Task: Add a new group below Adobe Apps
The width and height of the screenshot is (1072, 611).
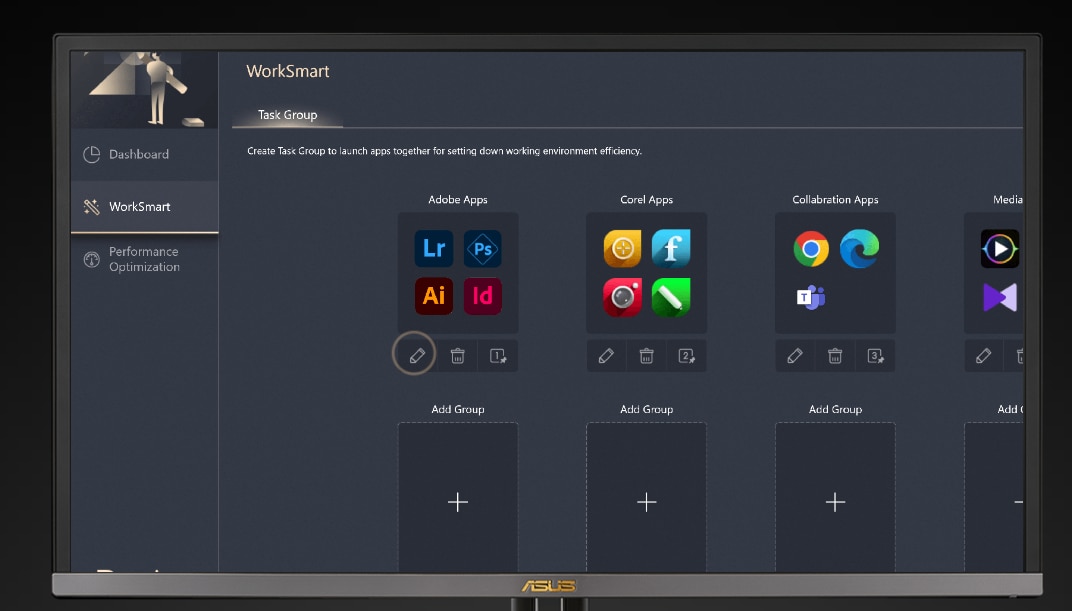Action: coord(458,502)
